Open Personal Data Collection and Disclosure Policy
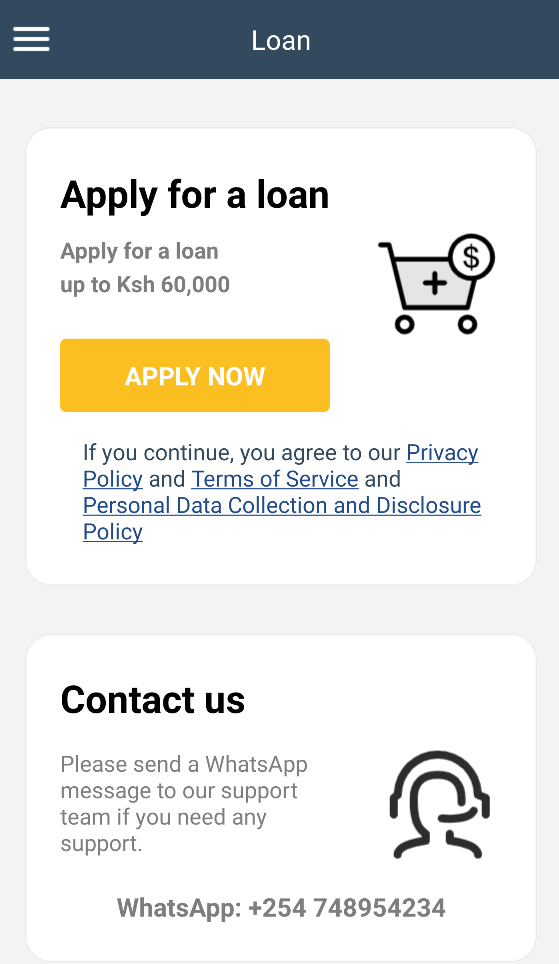This screenshot has height=964, width=559. point(282,518)
